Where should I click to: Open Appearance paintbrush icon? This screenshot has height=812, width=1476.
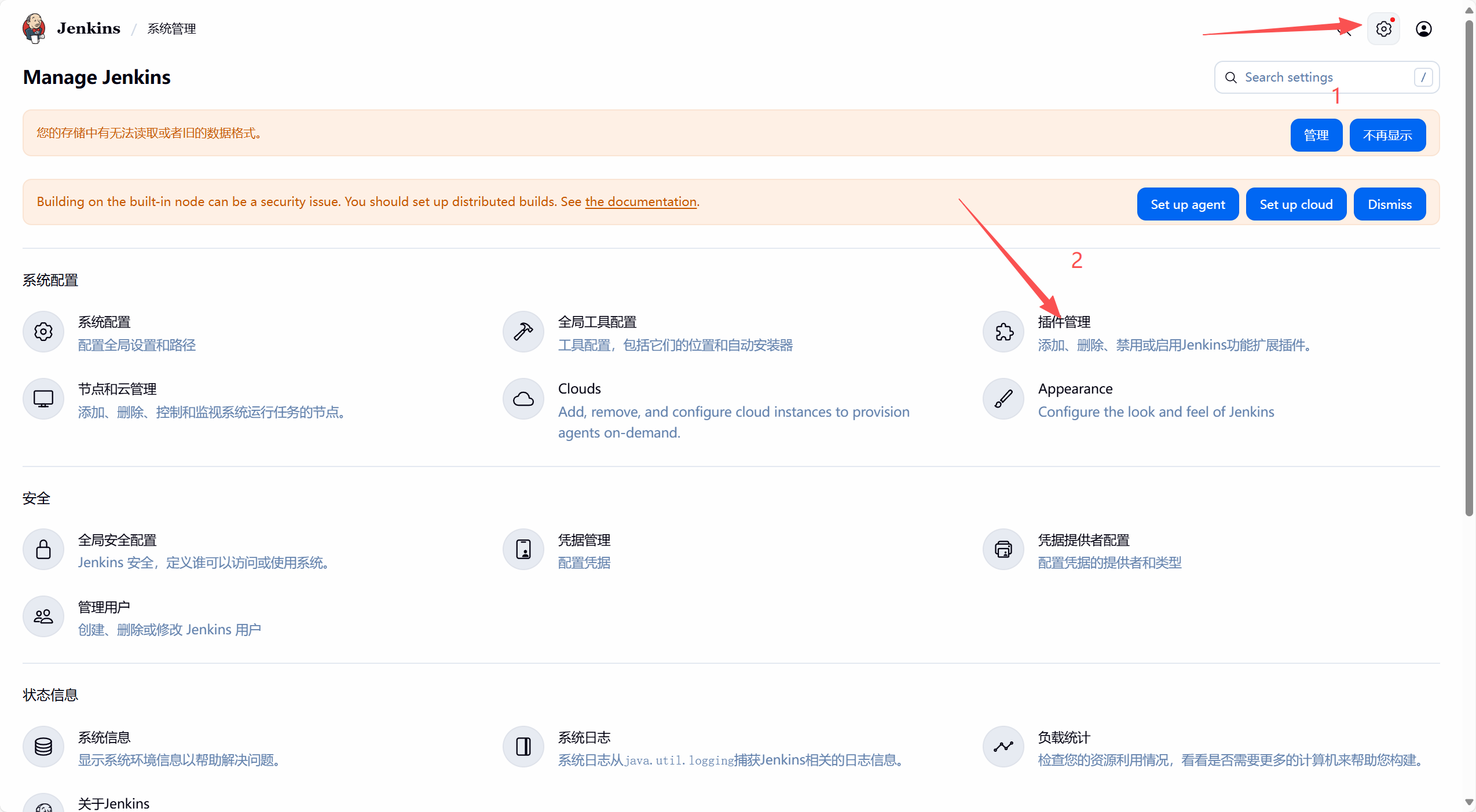1003,399
